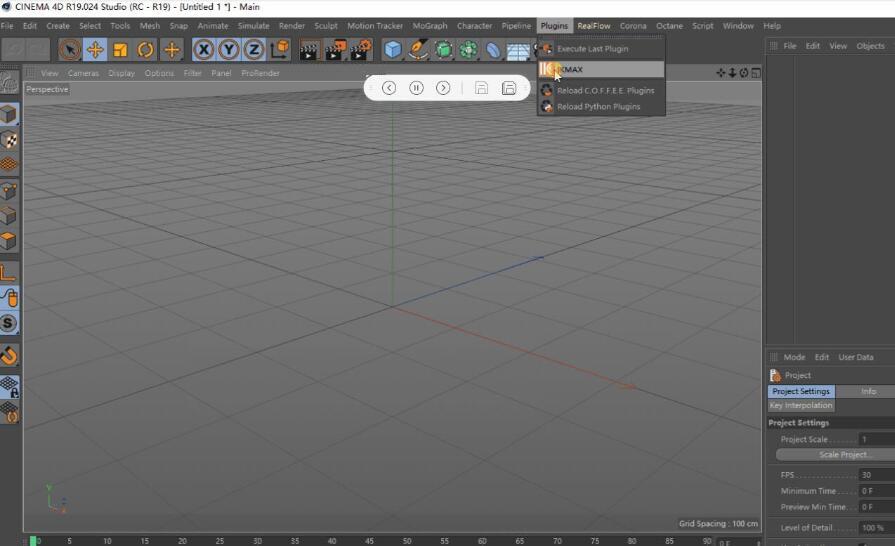Viewport: 895px width, 546px height.
Task: Open Edit Render Settings icon
Action: coord(361,50)
